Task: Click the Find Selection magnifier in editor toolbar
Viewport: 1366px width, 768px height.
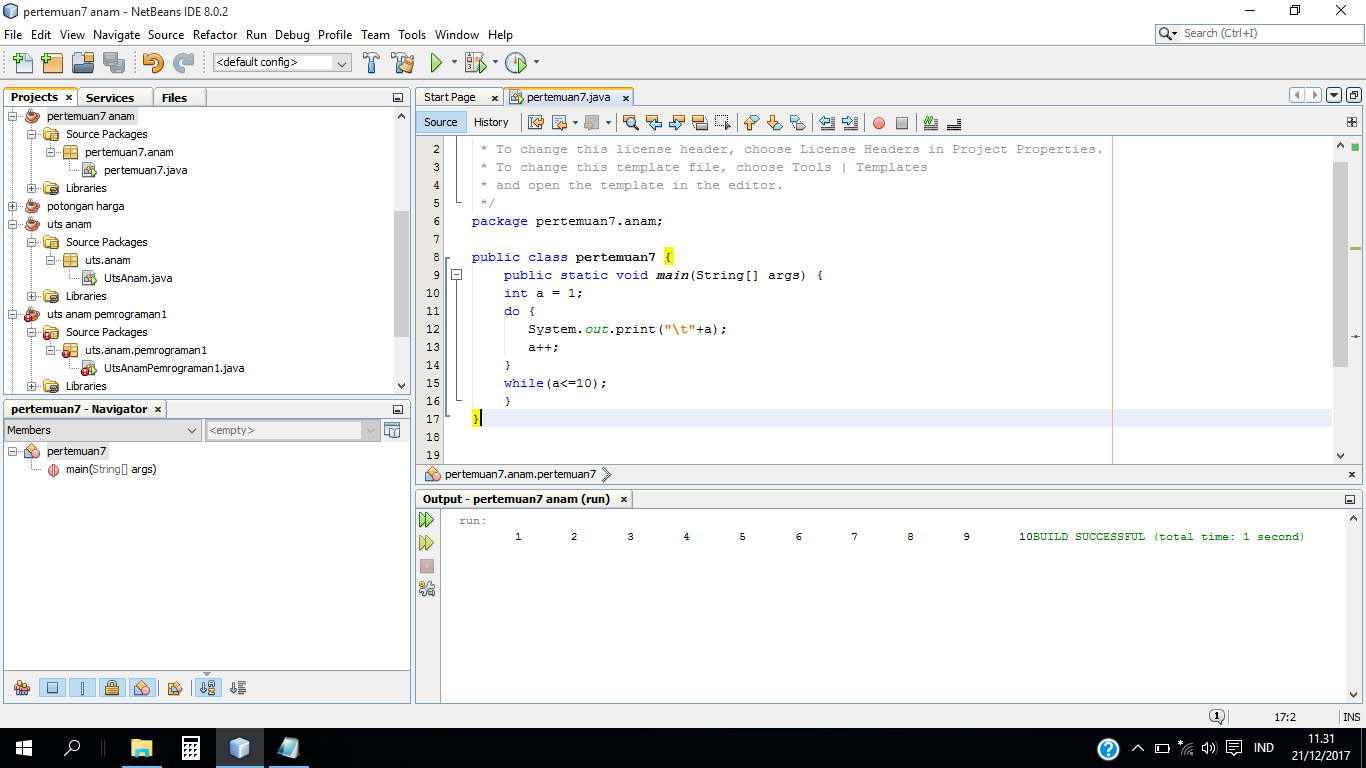Action: coord(631,123)
